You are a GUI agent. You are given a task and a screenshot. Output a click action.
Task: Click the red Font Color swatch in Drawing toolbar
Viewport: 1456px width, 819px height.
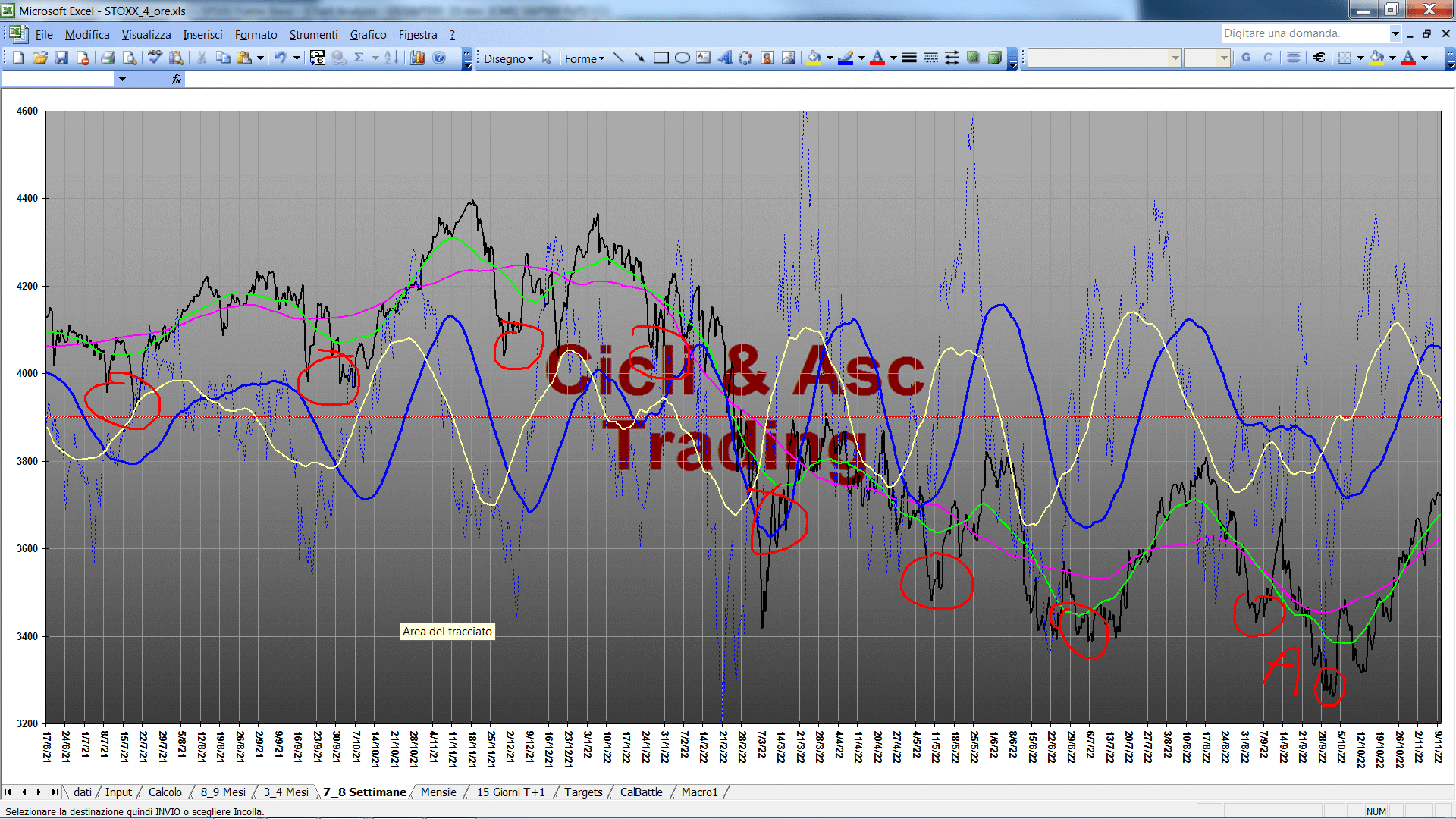click(877, 58)
